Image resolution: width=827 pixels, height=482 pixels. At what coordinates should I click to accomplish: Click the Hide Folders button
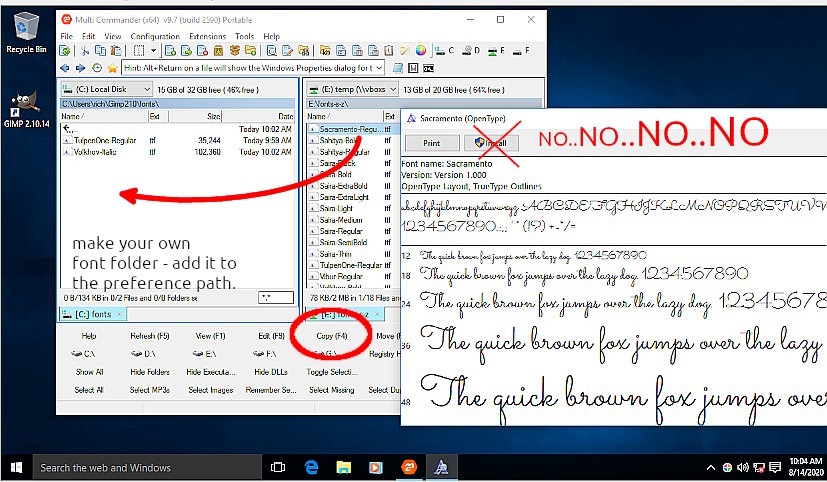point(150,372)
